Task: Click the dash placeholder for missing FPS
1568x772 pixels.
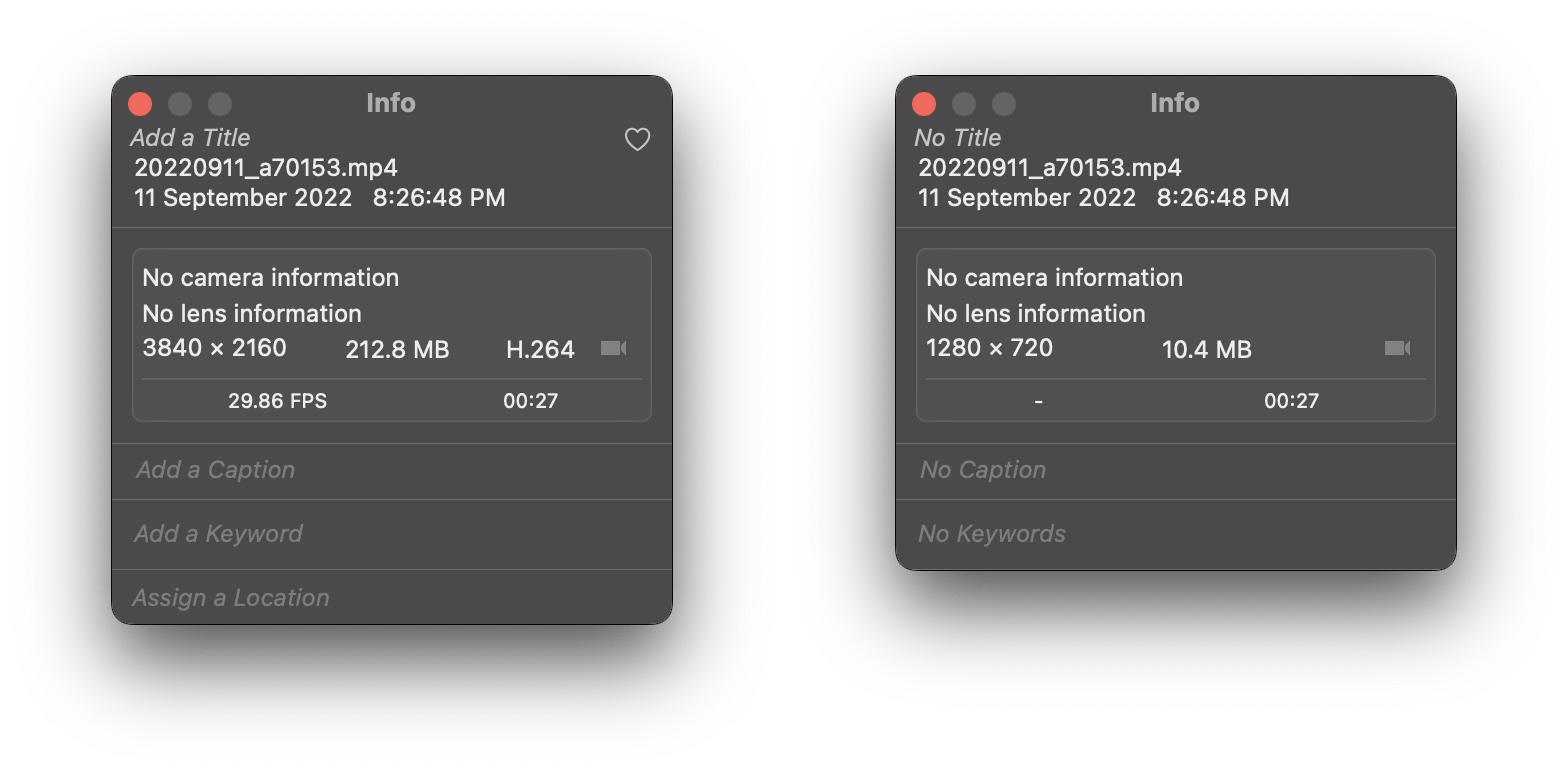Action: 1038,400
